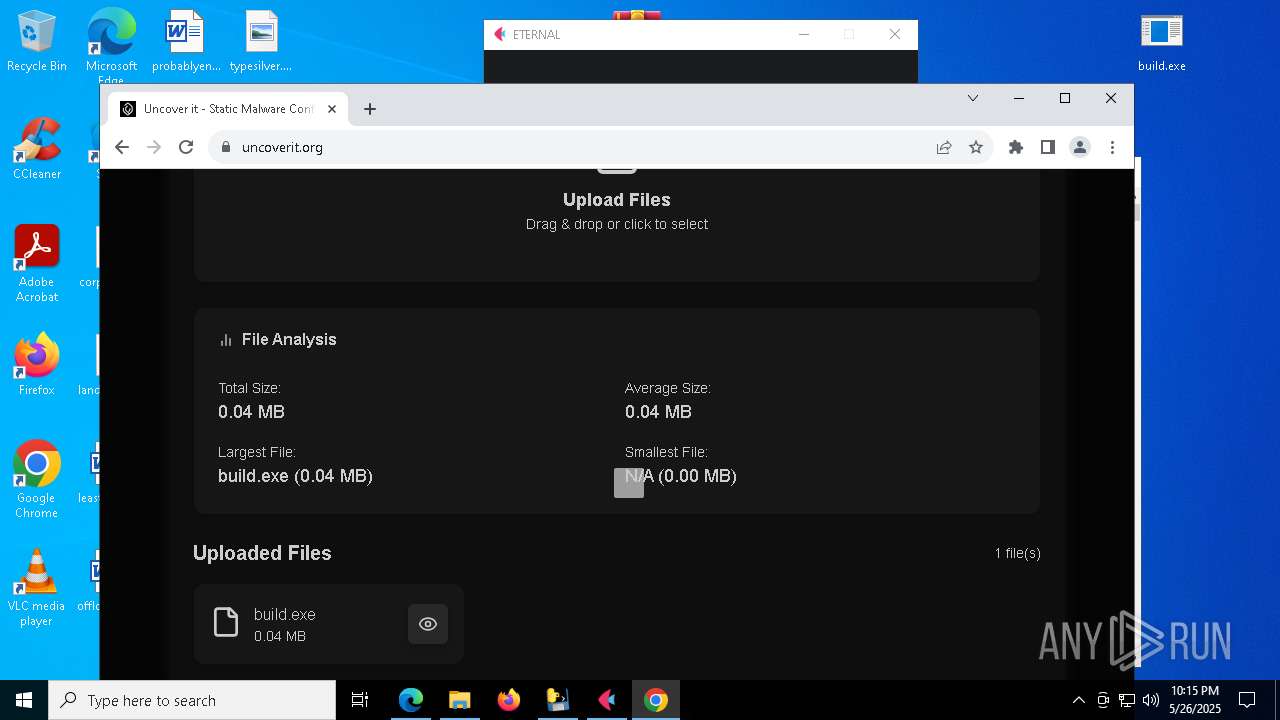The width and height of the screenshot is (1280, 720).
Task: Open Chrome profile avatar
Action: [x=1080, y=147]
